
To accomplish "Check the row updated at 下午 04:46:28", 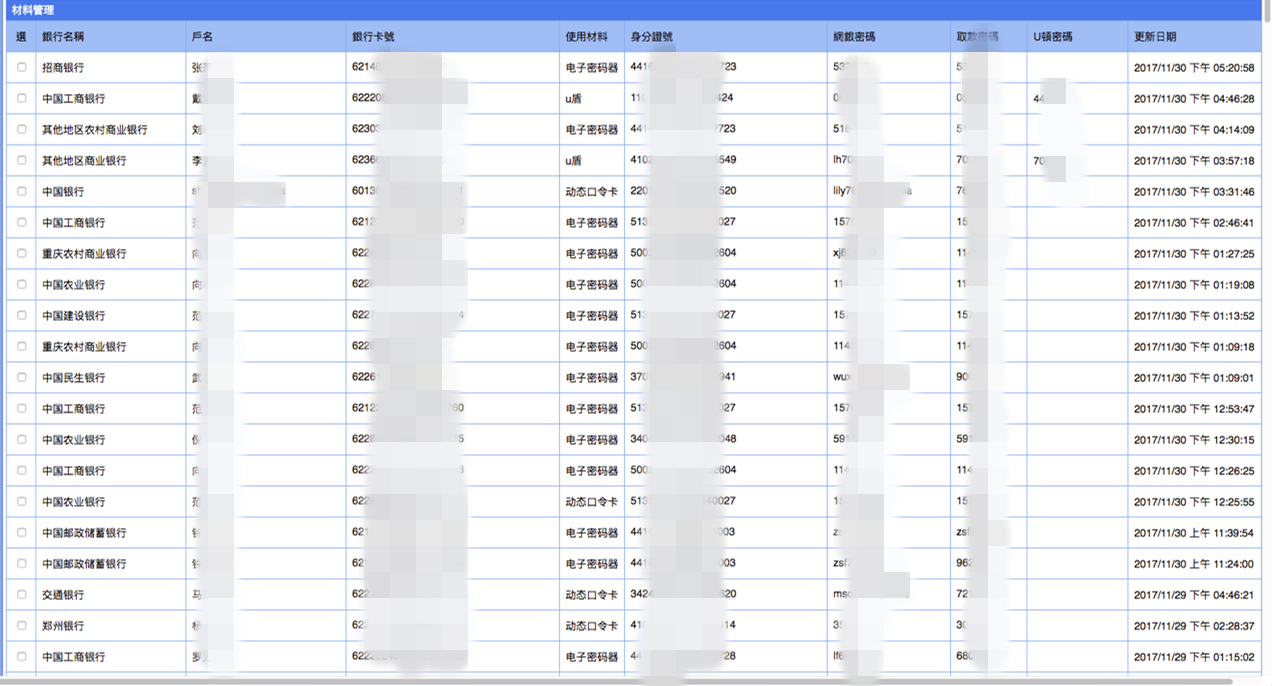I will pyautogui.click(x=22, y=99).
